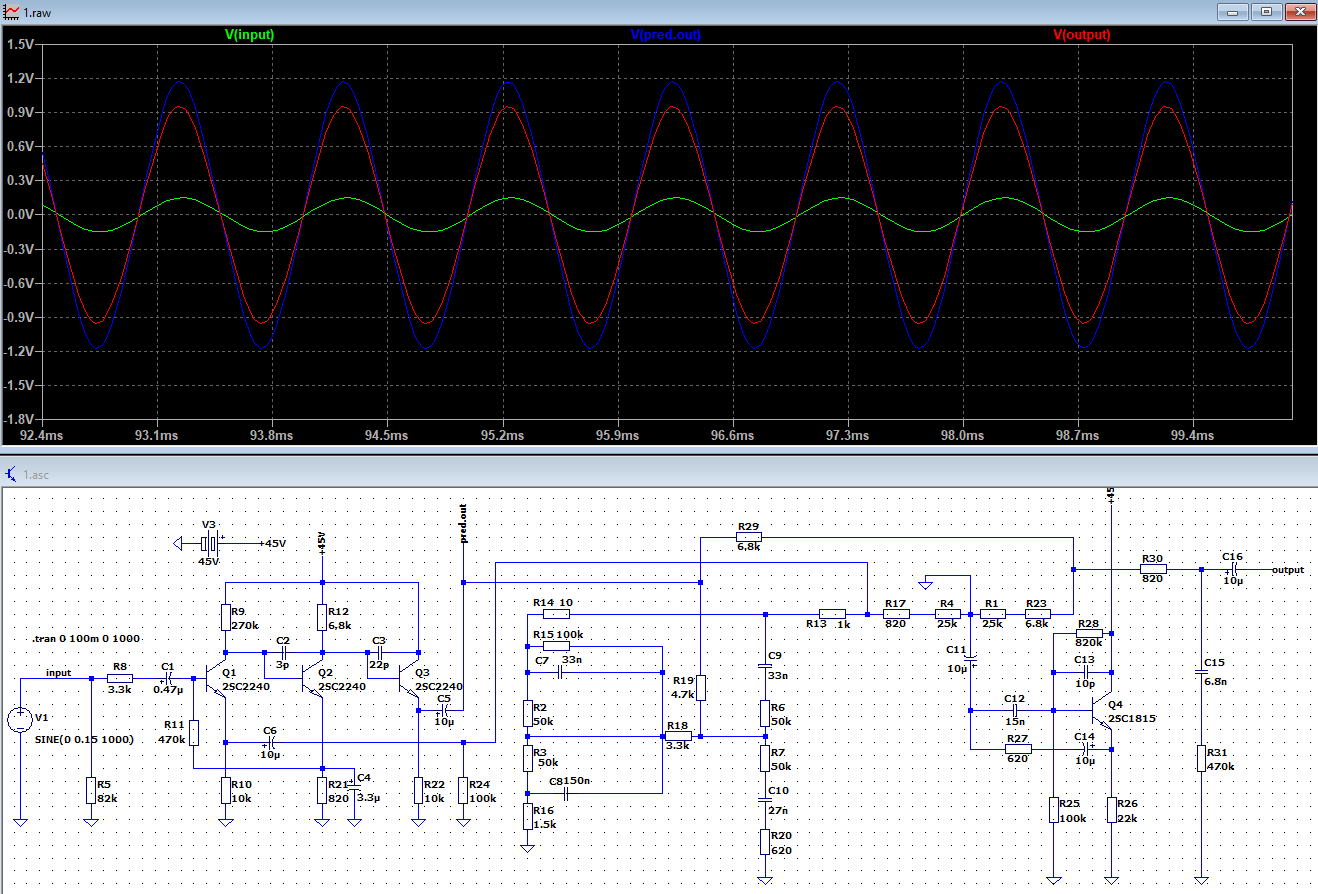The image size is (1318, 894).
Task: Maximize the 1.raw waveform window
Action: 1266,11
